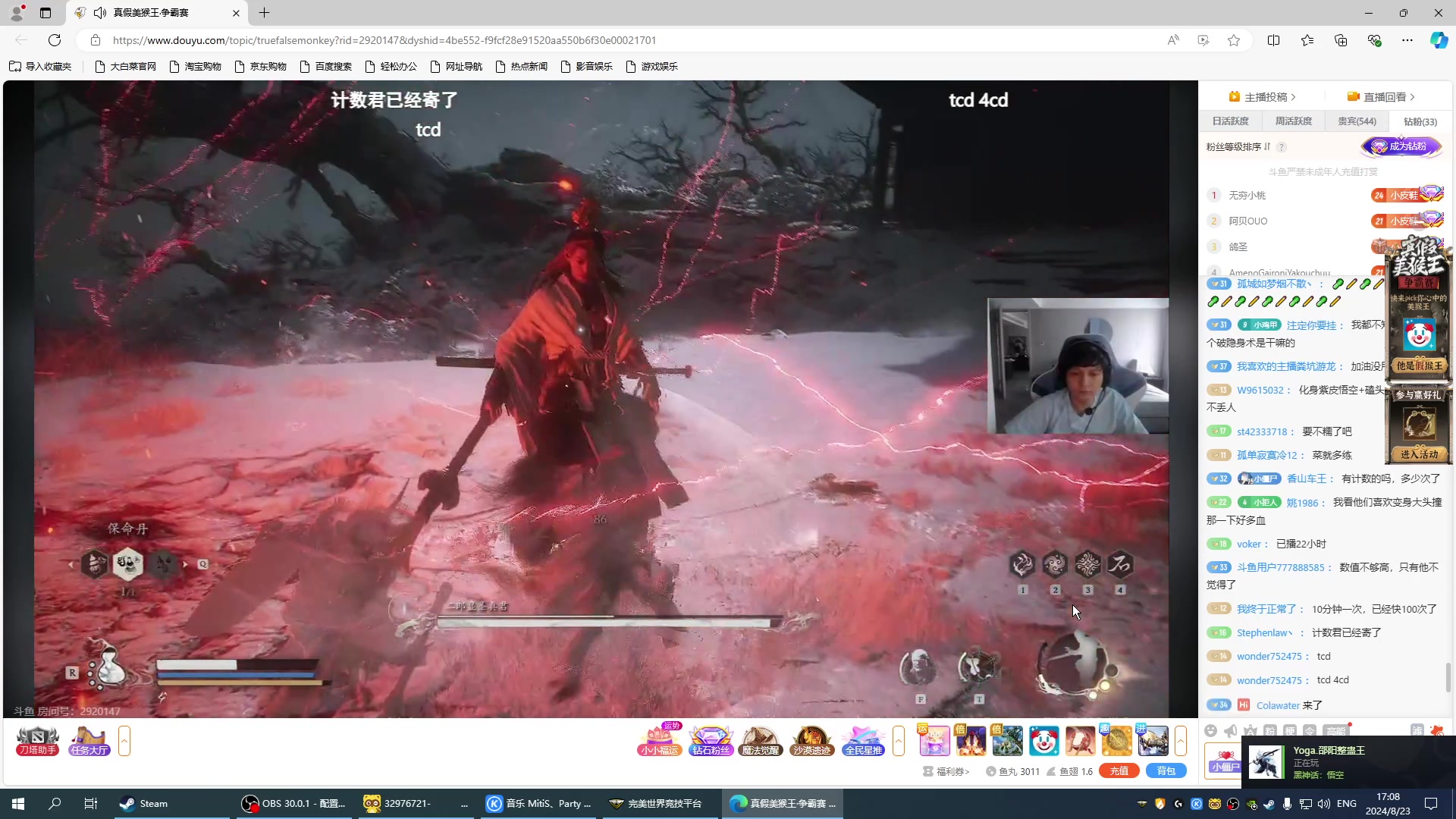This screenshot has width=1456, height=819.
Task: Open the 福利券 coupon link
Action: point(946,771)
